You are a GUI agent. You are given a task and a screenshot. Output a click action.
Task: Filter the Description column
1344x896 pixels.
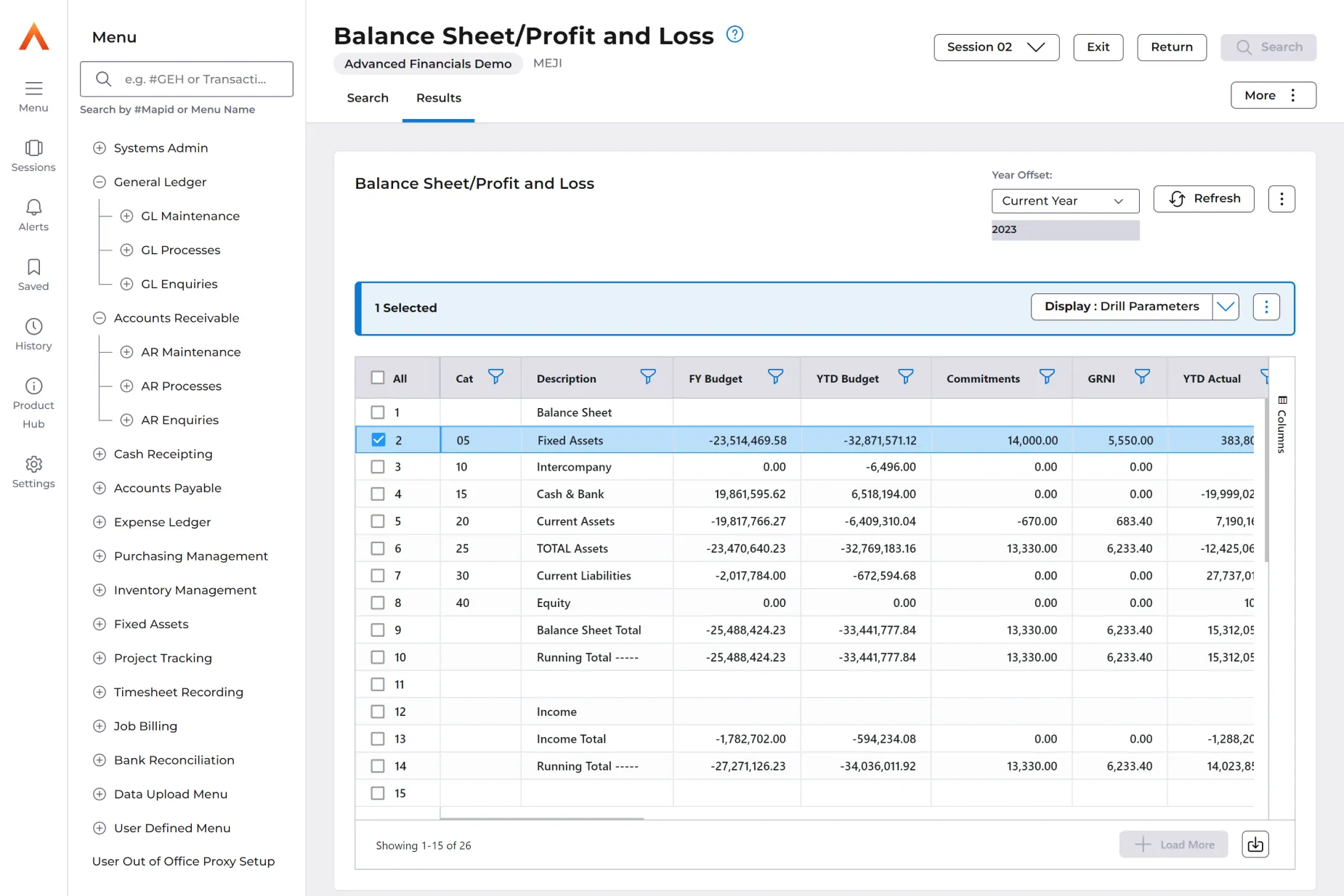click(x=647, y=377)
